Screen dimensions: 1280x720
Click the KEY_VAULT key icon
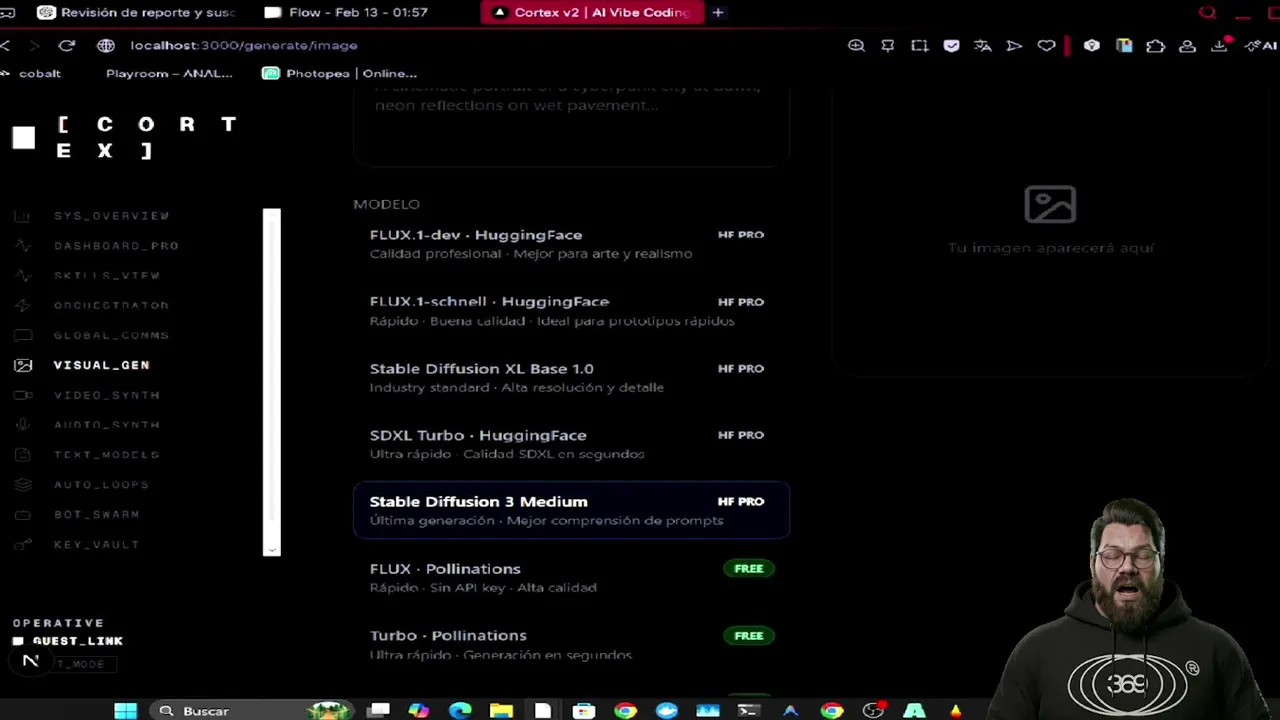23,544
